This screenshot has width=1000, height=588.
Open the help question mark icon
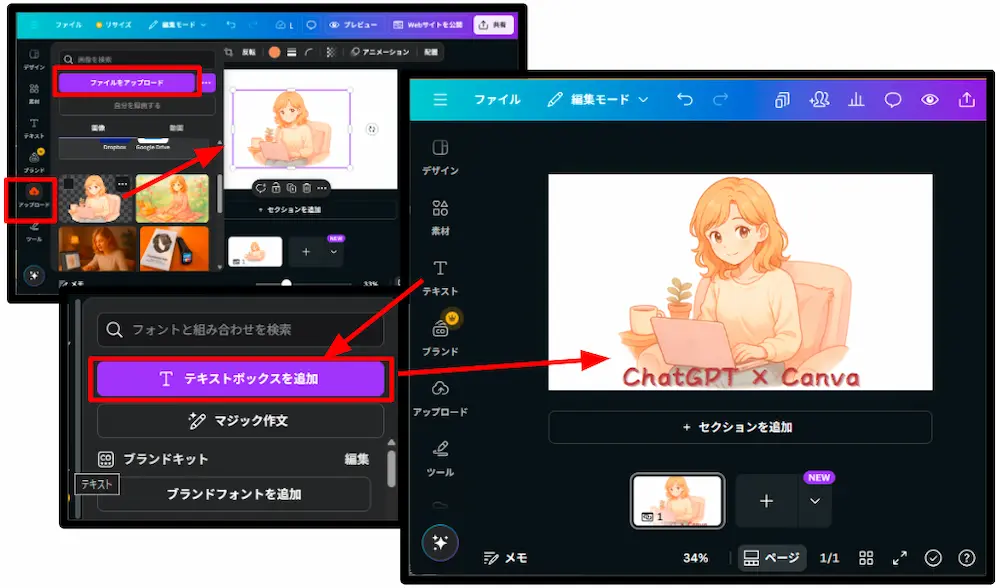(x=966, y=558)
